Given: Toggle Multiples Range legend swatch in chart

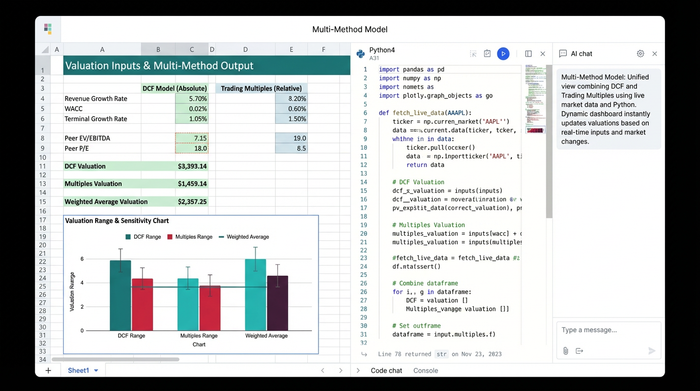Looking at the screenshot, I should [170, 237].
